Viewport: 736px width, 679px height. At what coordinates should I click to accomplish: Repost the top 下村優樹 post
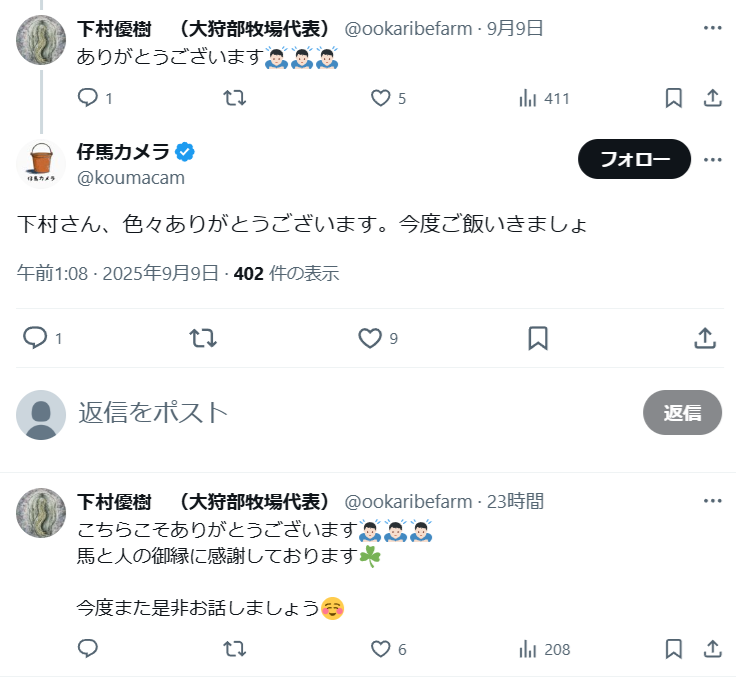point(234,98)
